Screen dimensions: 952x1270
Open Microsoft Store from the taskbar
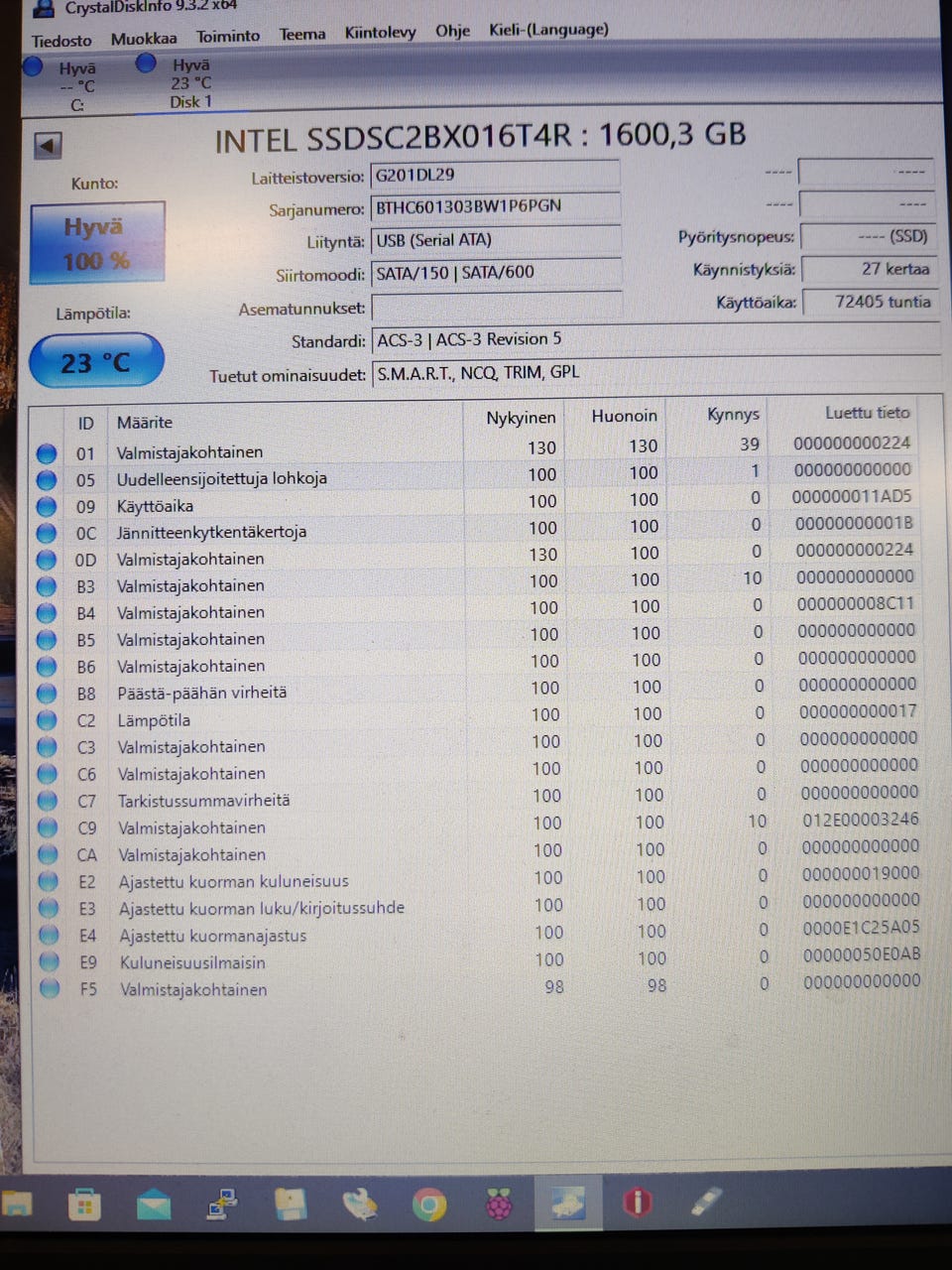pyautogui.click(x=84, y=1206)
